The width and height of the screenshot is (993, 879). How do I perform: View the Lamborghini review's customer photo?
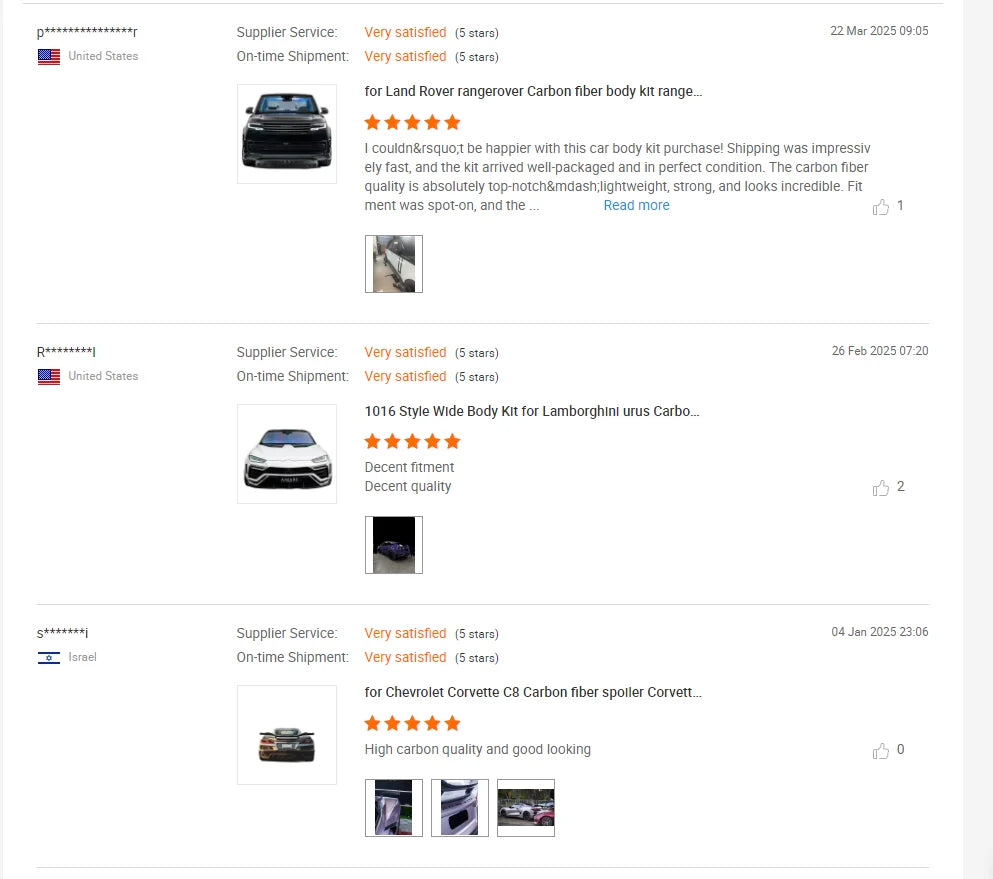(394, 545)
